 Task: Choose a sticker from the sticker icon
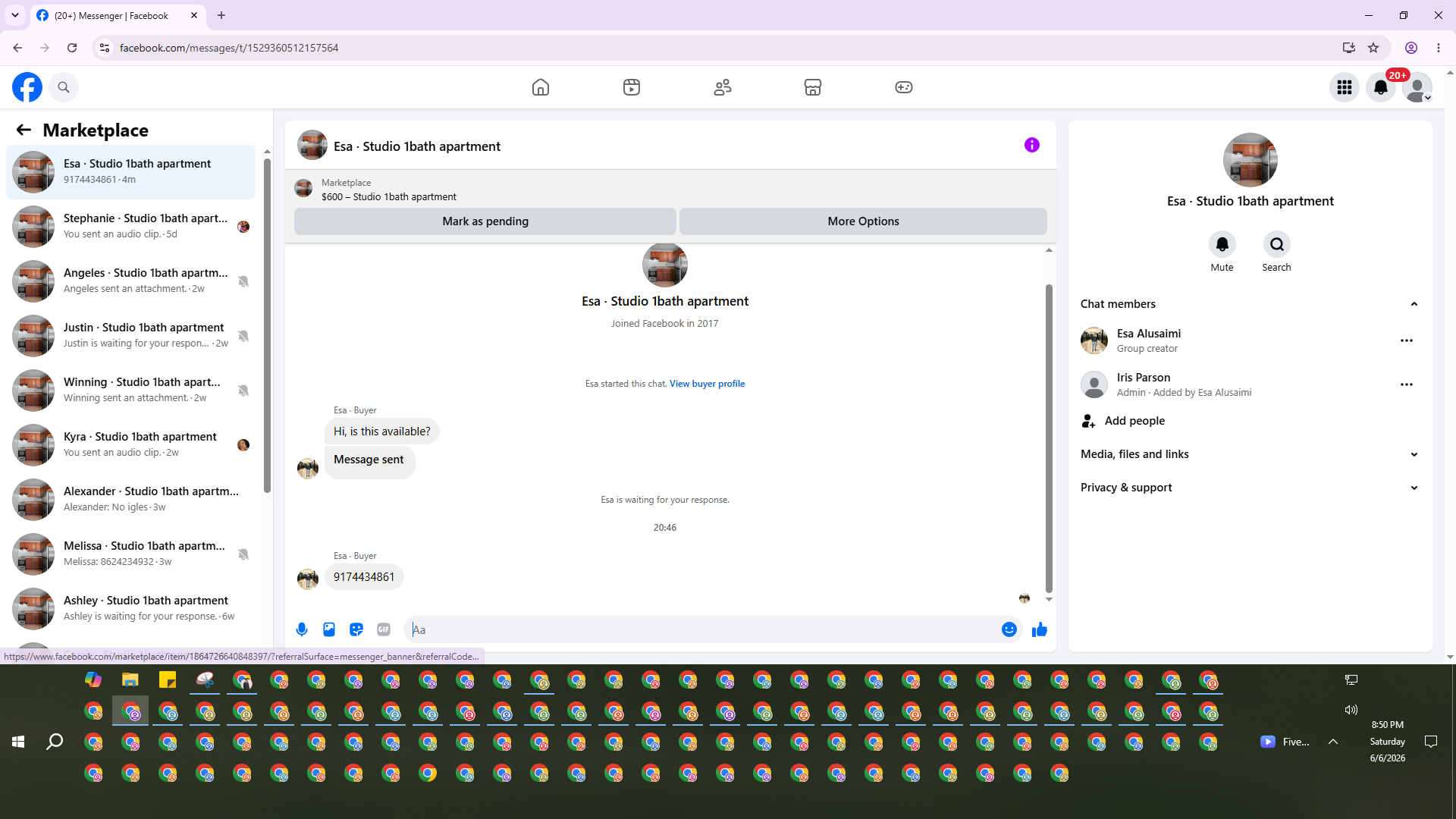[x=356, y=629]
